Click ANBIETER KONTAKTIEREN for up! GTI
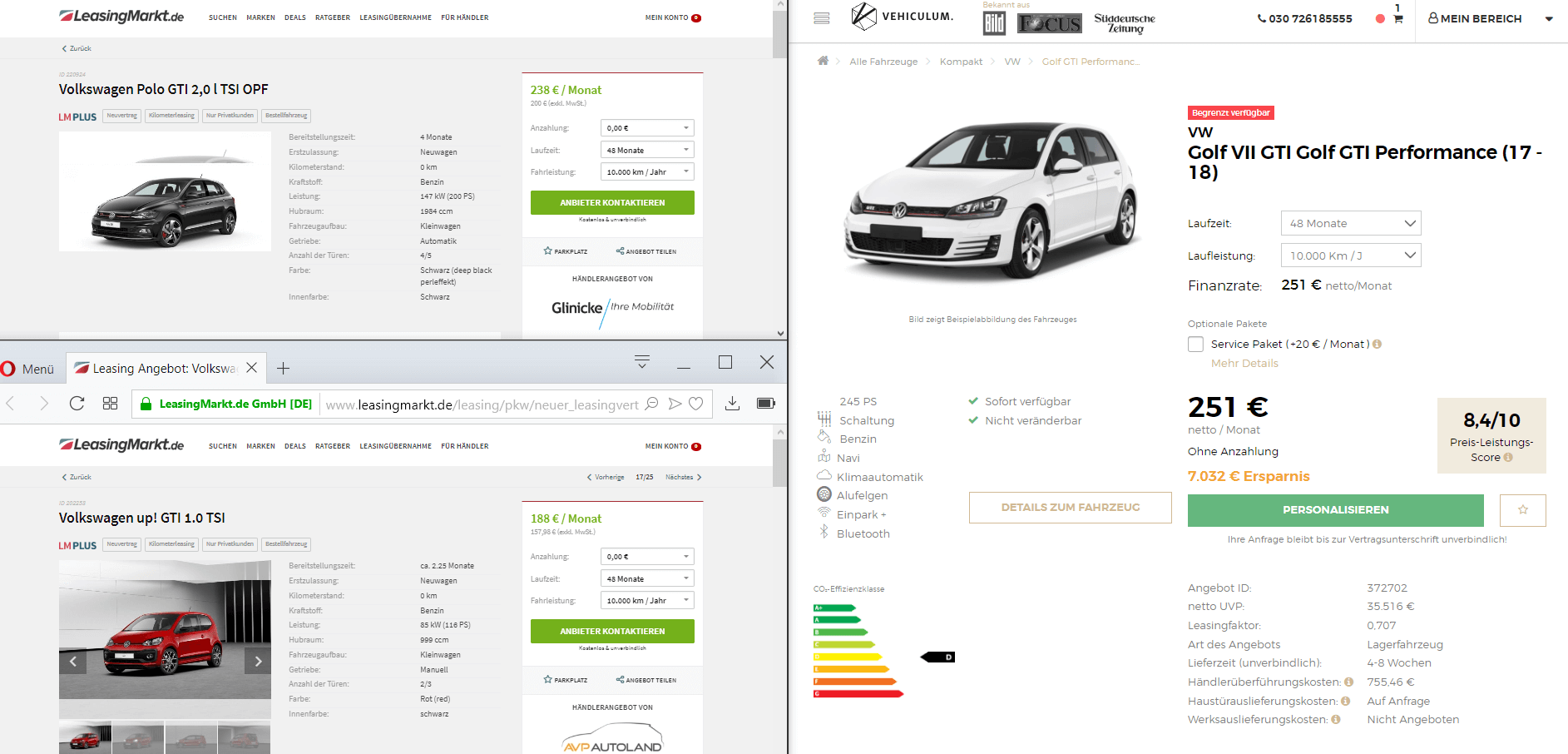The height and width of the screenshot is (754, 1568). tap(612, 631)
